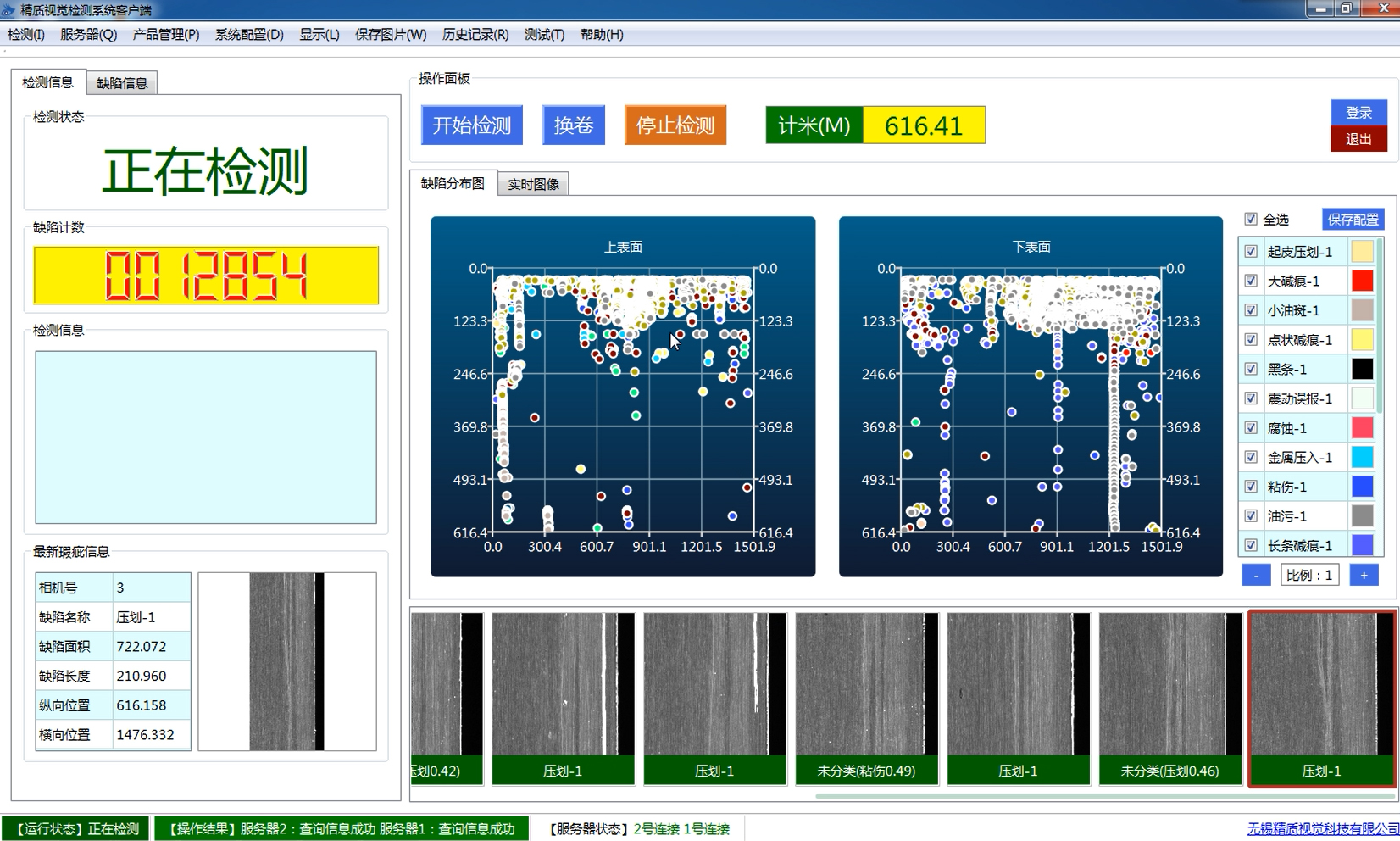Click the red 大碱痕-1 color swatch
1400x841 pixels.
[x=1361, y=281]
